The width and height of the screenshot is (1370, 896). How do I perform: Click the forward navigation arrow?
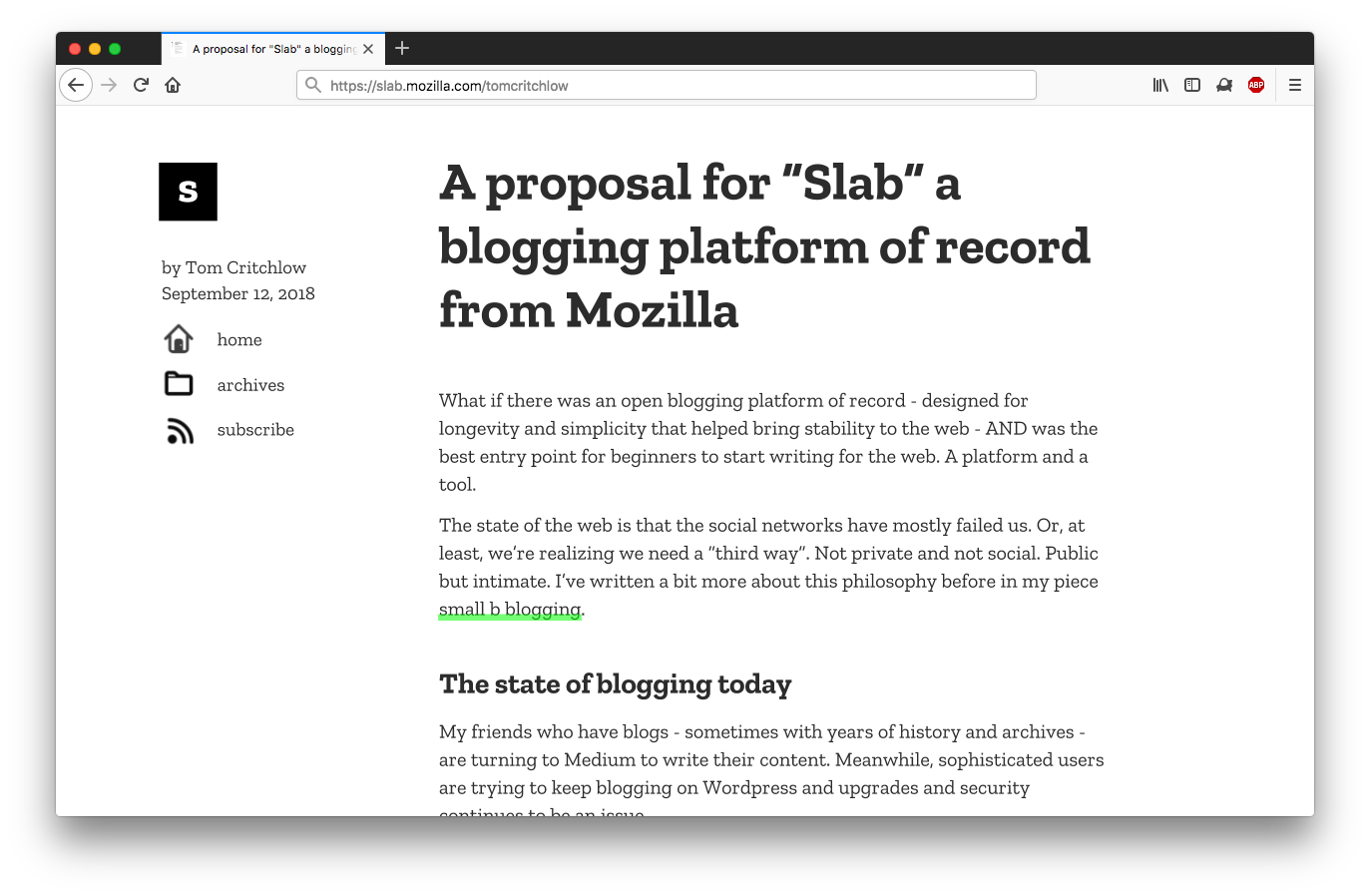click(110, 85)
